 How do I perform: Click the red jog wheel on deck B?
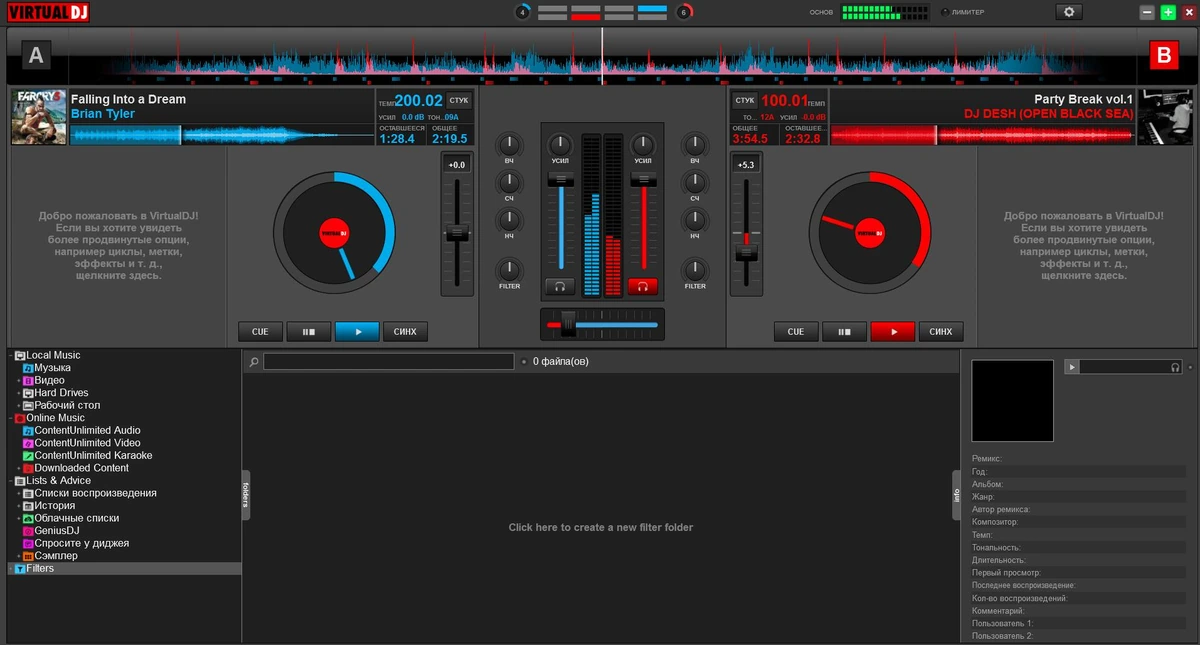click(x=870, y=232)
